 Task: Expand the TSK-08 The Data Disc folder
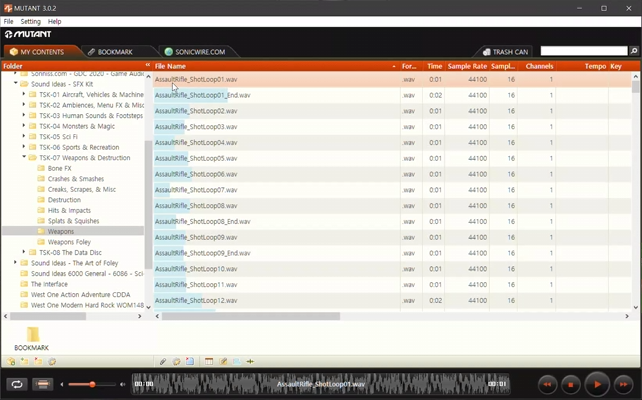click(24, 252)
